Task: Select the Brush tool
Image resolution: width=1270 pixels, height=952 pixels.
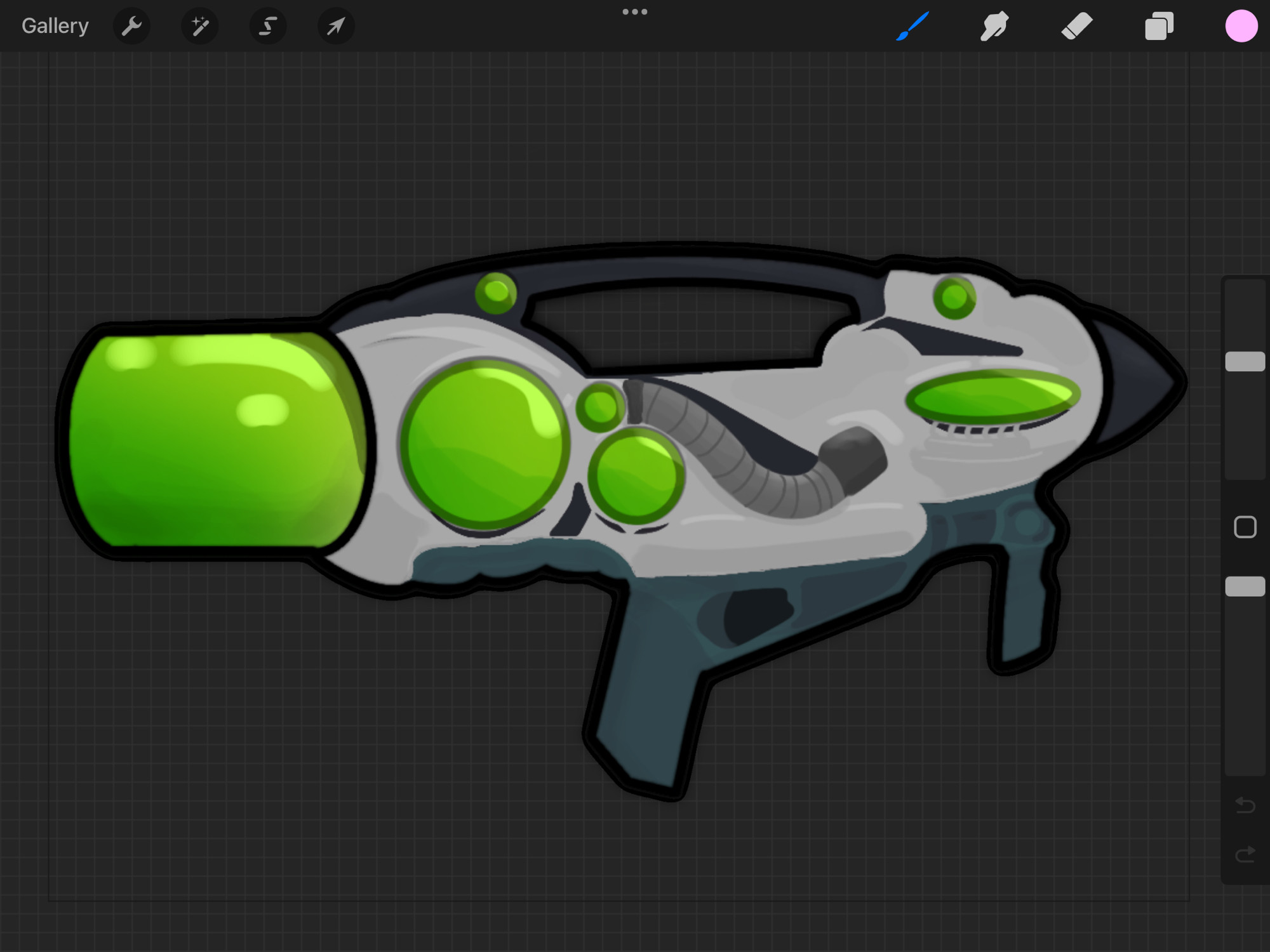Action: 913,26
